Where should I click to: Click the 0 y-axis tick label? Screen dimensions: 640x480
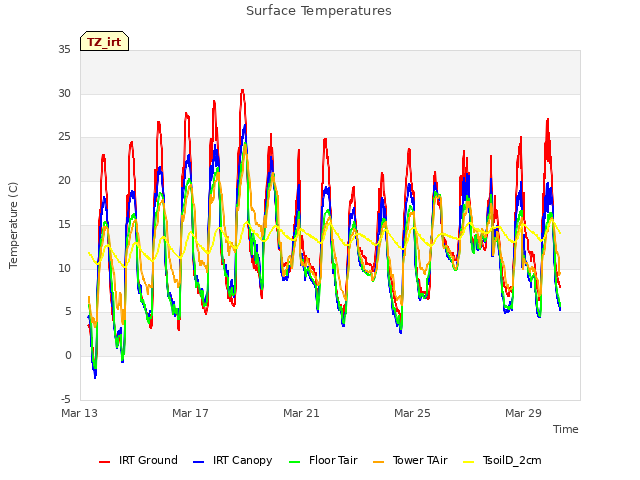pyautogui.click(x=68, y=356)
